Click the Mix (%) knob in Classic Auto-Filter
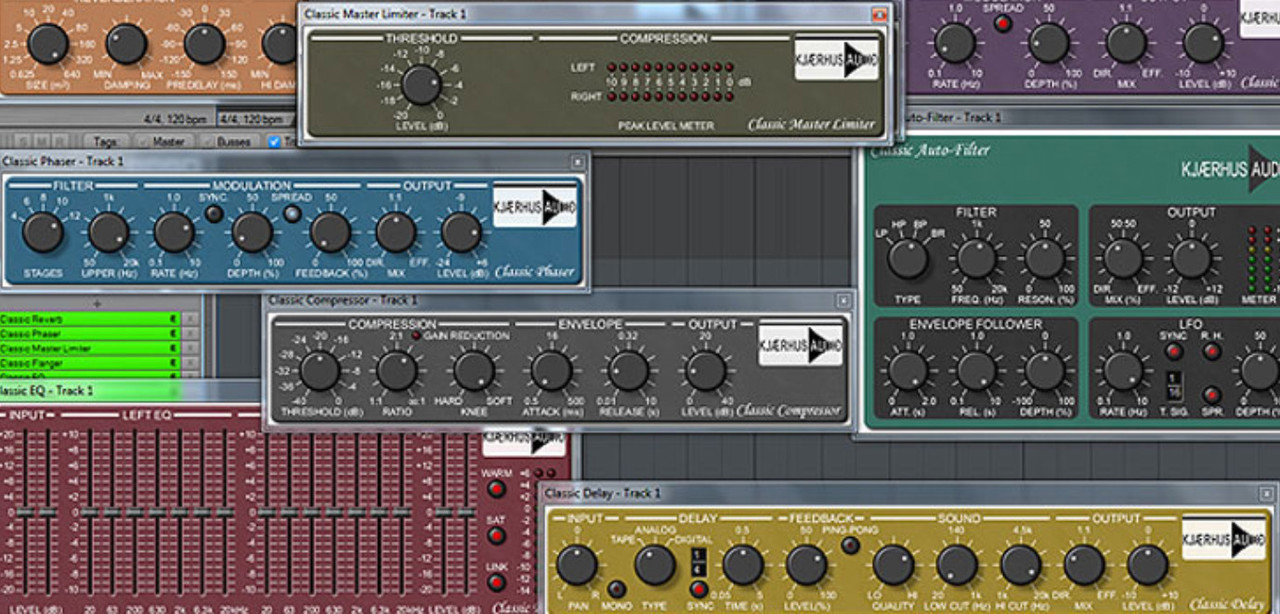 pyautogui.click(x=1123, y=258)
